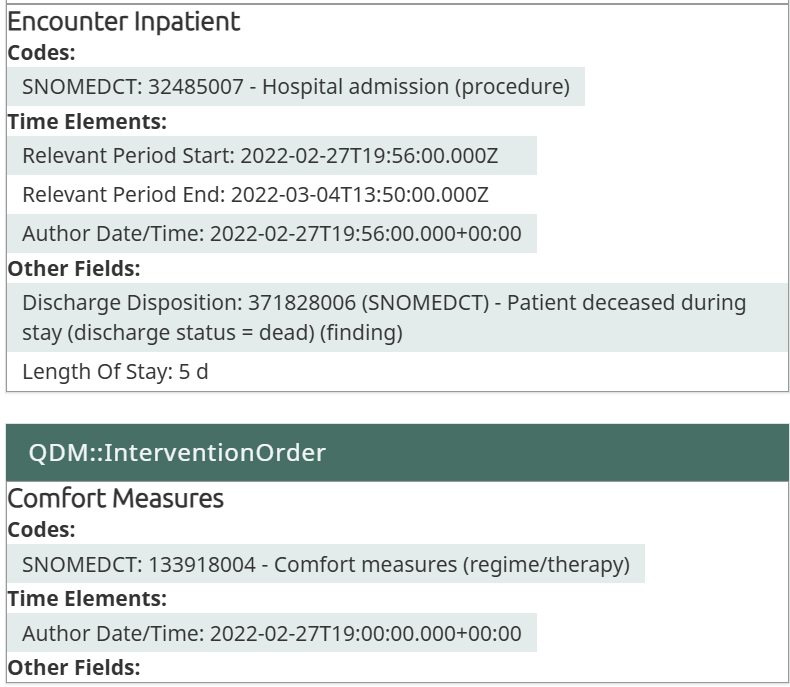Screen dimensions: 790x687
Task: Click Codes label under Comfort Measures
Action: point(42,530)
